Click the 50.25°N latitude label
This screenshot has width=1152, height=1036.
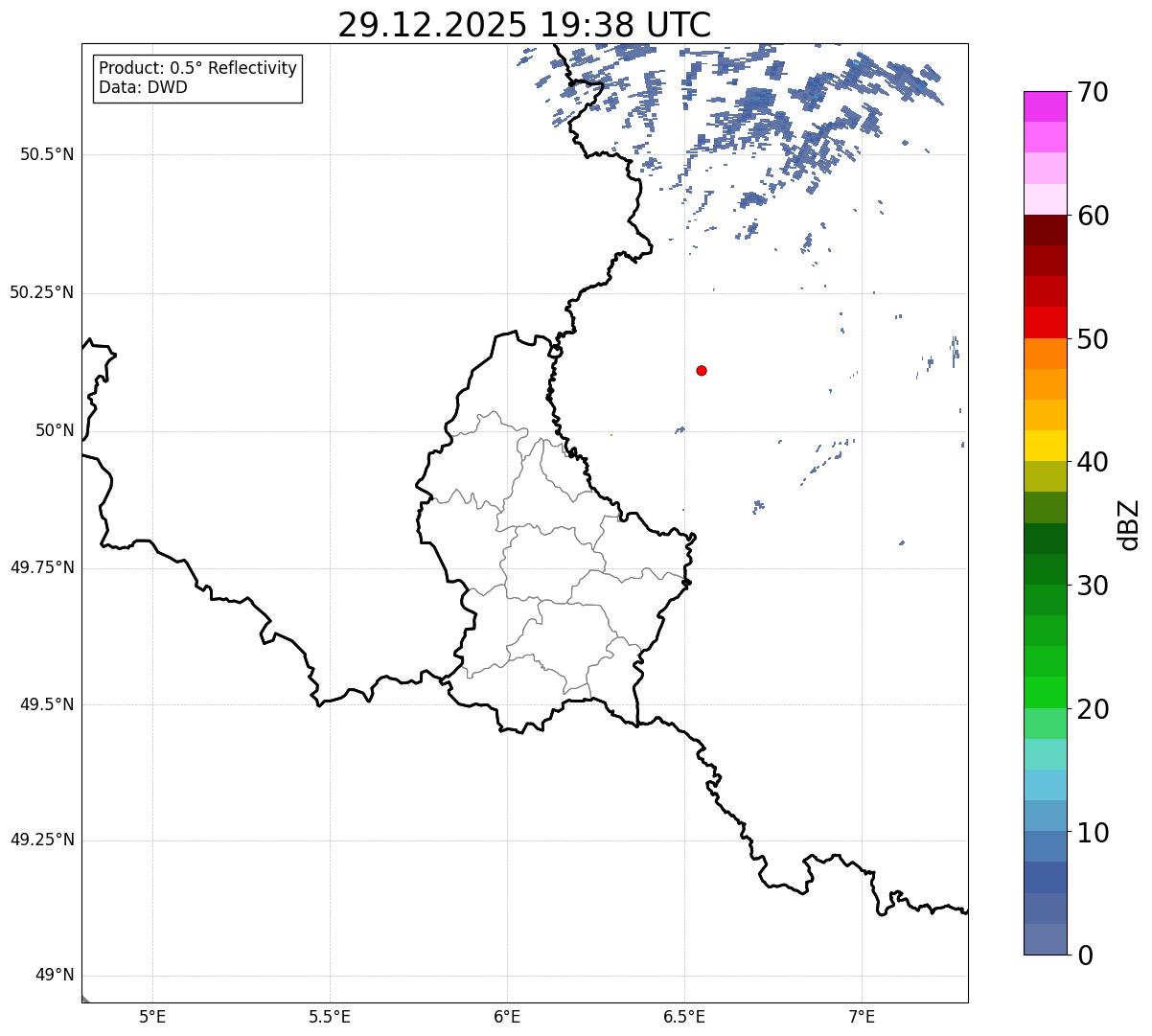tap(41, 292)
